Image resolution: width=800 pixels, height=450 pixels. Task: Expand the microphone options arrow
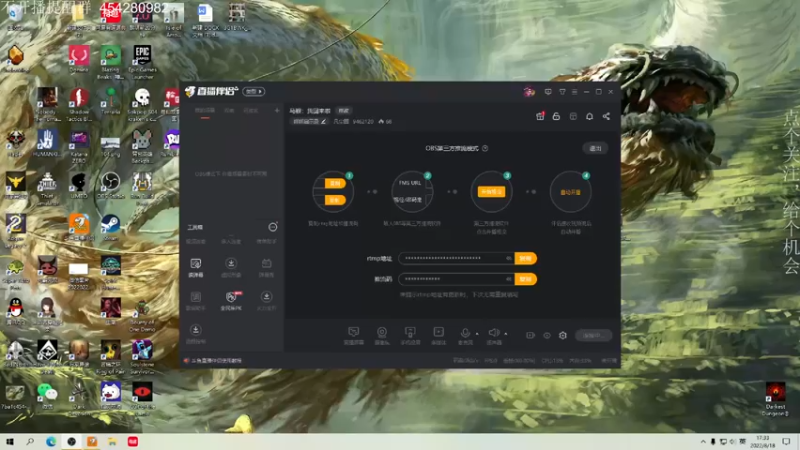coord(477,334)
